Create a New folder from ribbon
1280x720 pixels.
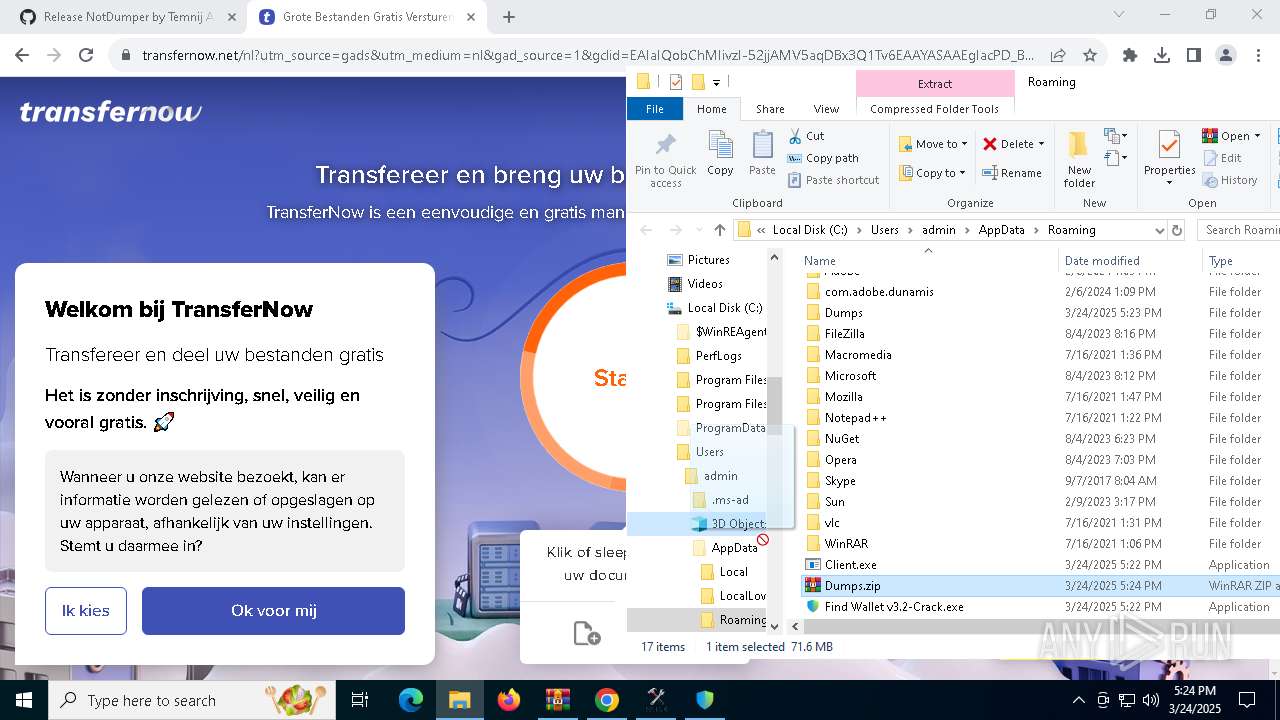[1079, 158]
